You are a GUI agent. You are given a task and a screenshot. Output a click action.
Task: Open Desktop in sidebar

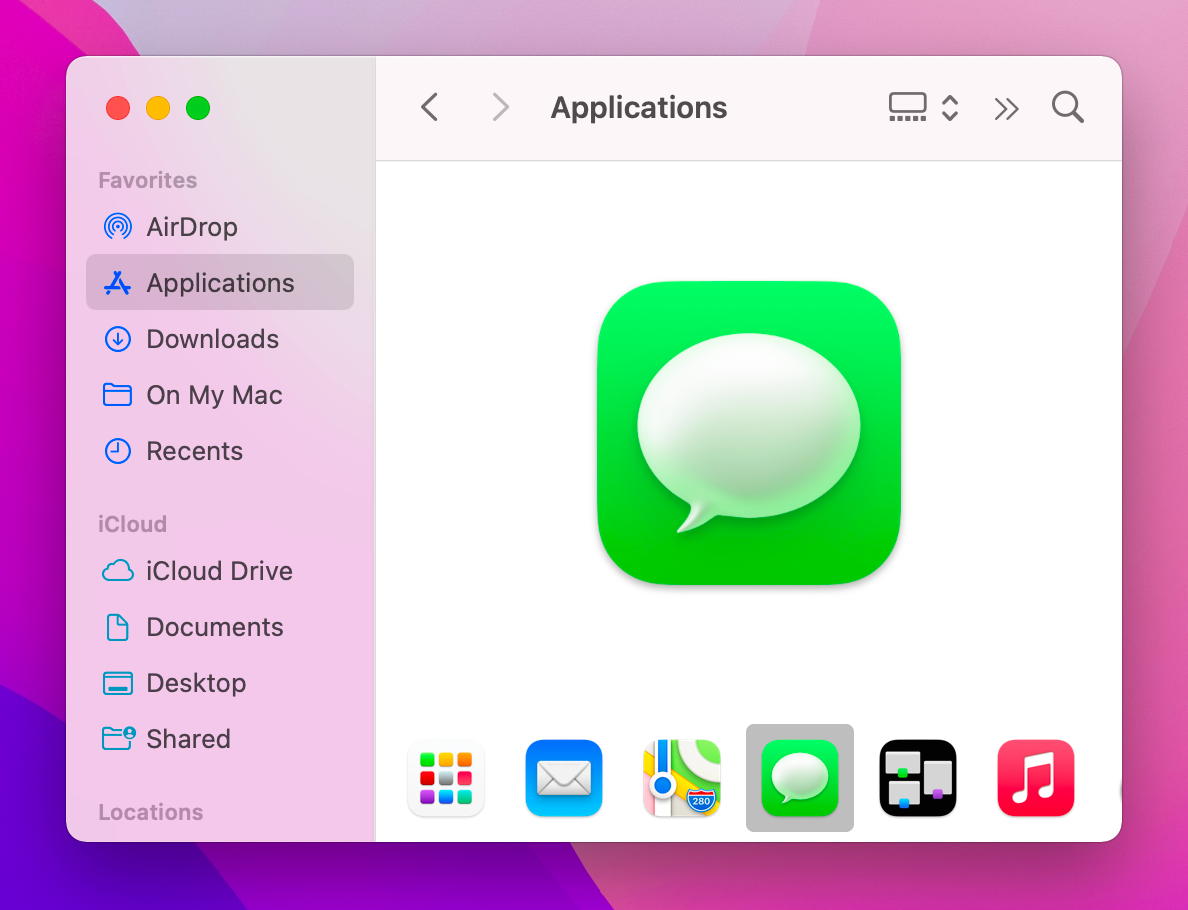pos(220,683)
